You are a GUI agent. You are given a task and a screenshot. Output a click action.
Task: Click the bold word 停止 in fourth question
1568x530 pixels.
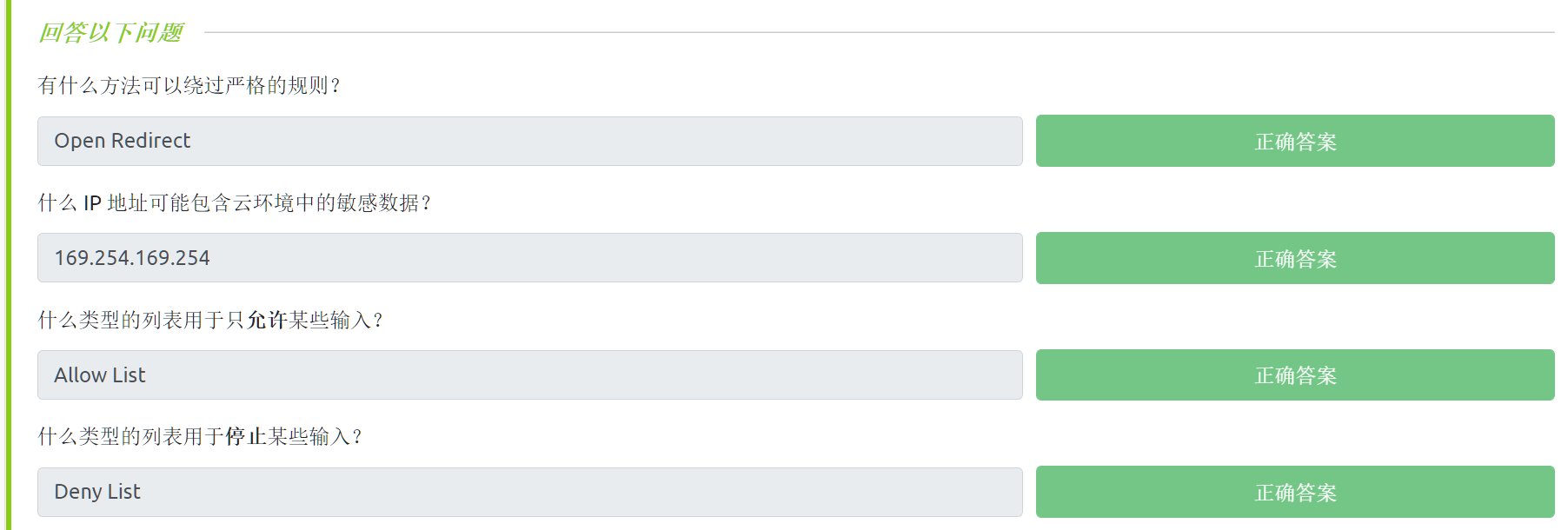246,436
